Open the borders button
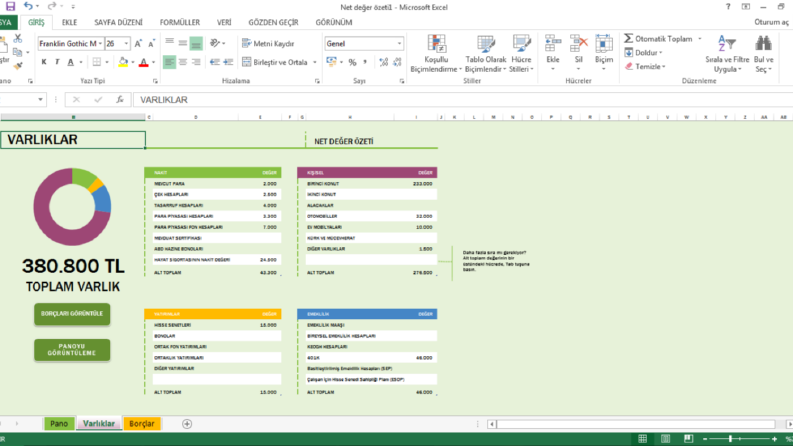 tap(97, 62)
